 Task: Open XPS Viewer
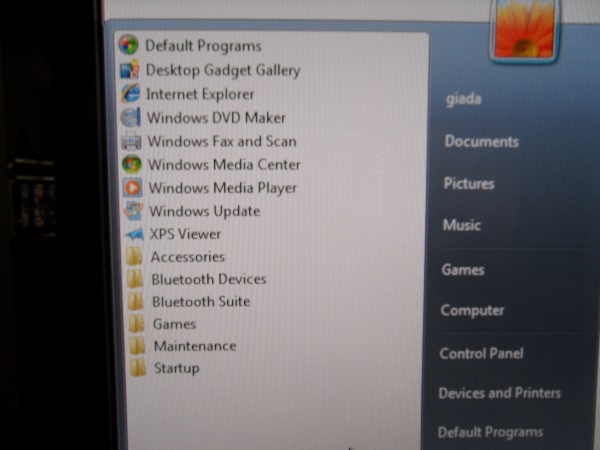(x=185, y=234)
